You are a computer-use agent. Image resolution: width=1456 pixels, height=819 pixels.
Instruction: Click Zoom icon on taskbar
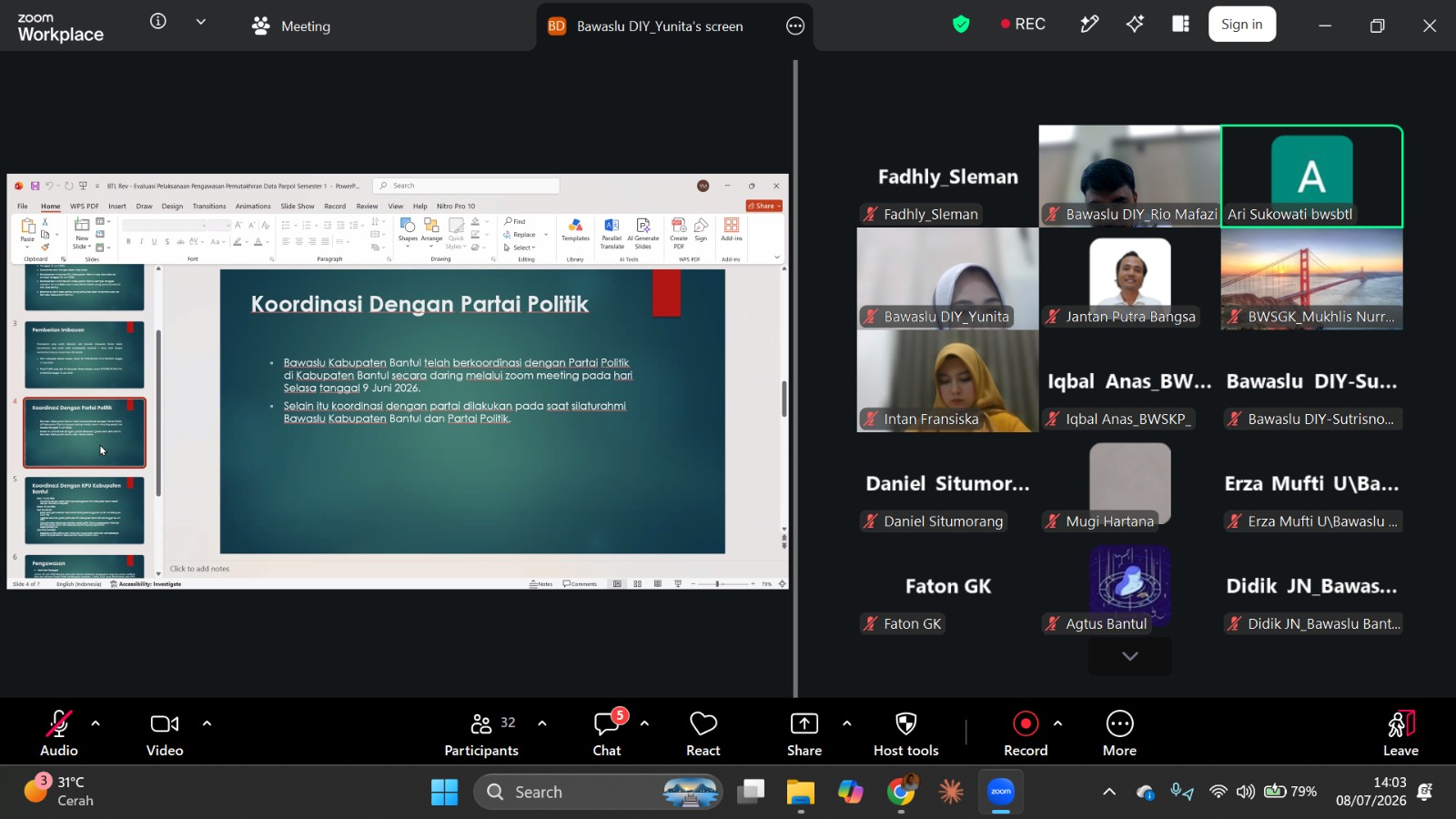(x=1001, y=793)
